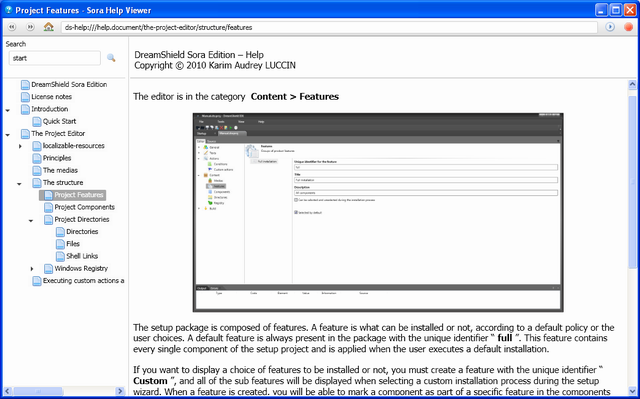
Task: Click the tree pane horizontal scrollbar thumb
Action: point(39,391)
